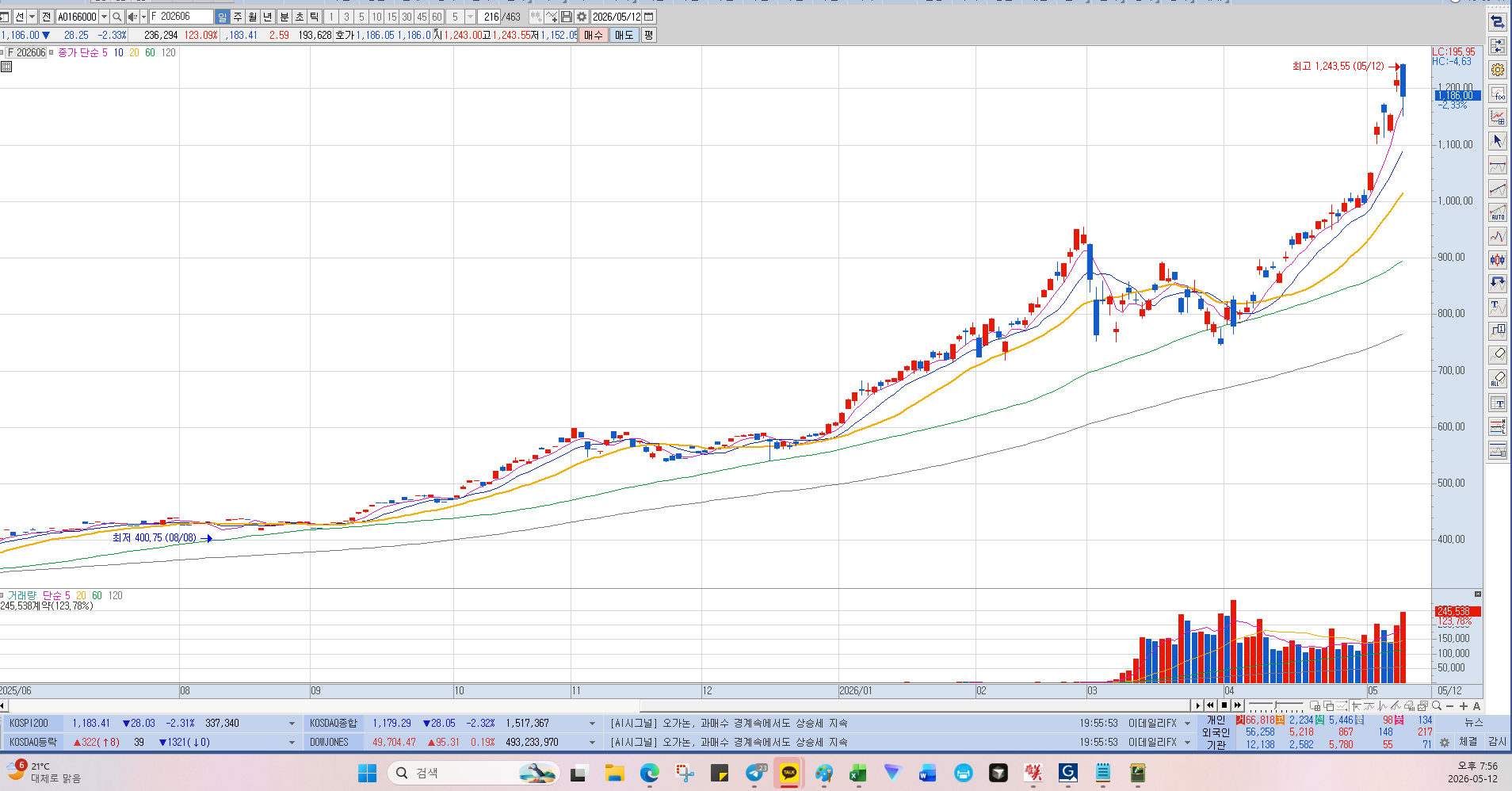Screen dimensions: 1512x791
Task: Click the F 202606 chart legend label
Action: tap(26, 52)
